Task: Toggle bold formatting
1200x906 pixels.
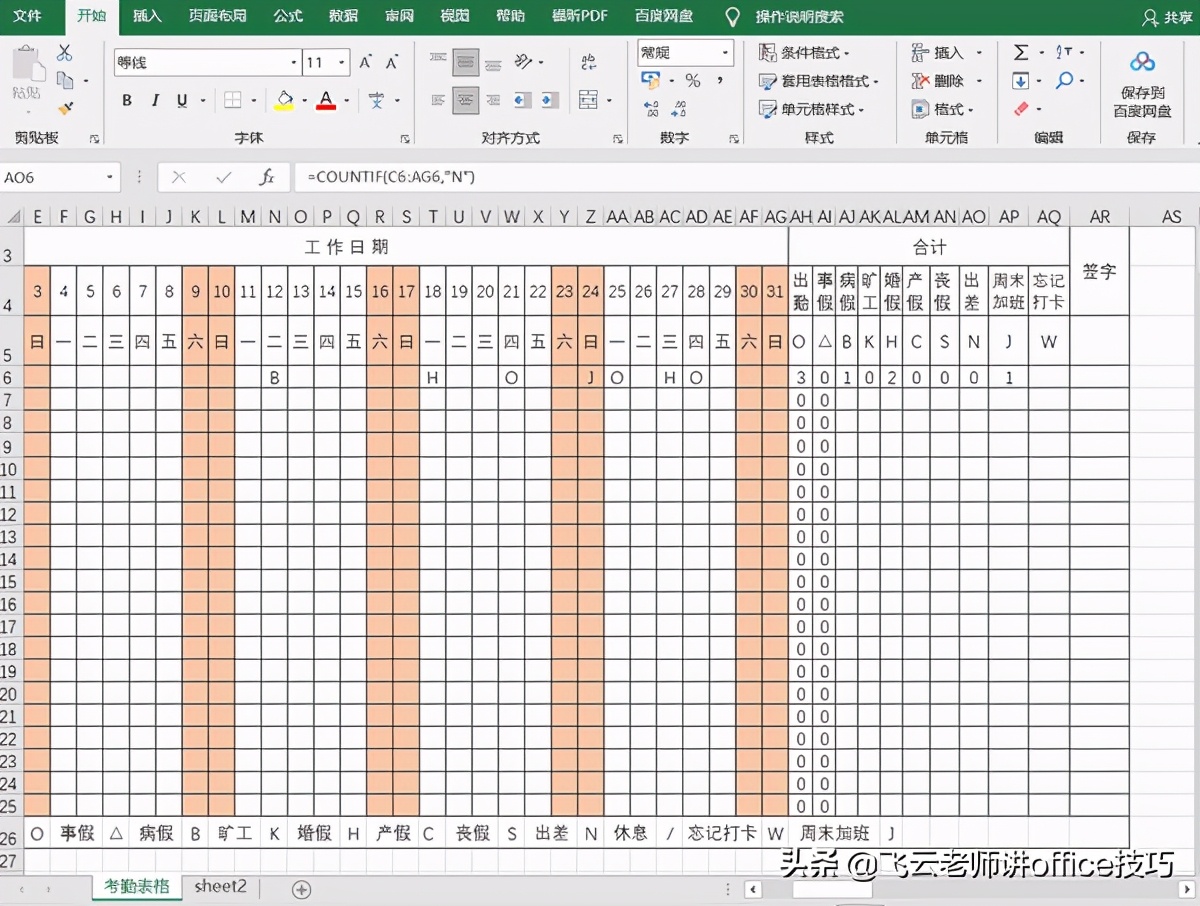Action: (x=127, y=100)
